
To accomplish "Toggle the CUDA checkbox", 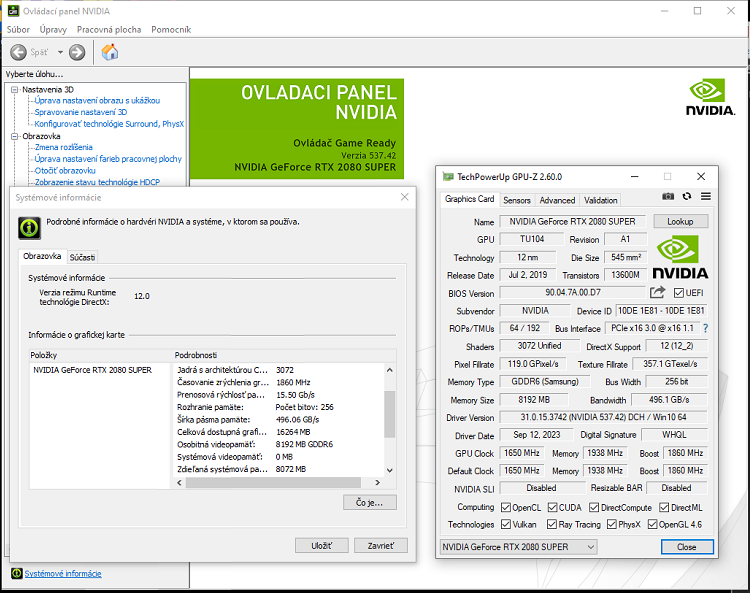I will click(x=550, y=507).
